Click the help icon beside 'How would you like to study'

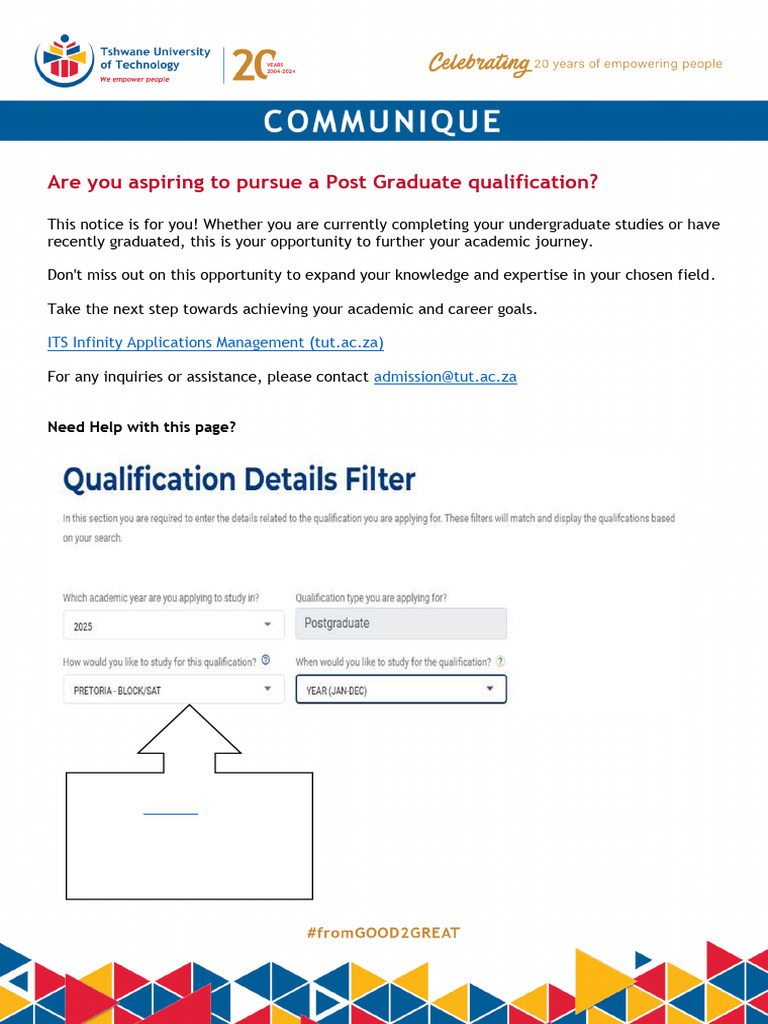coord(265,660)
